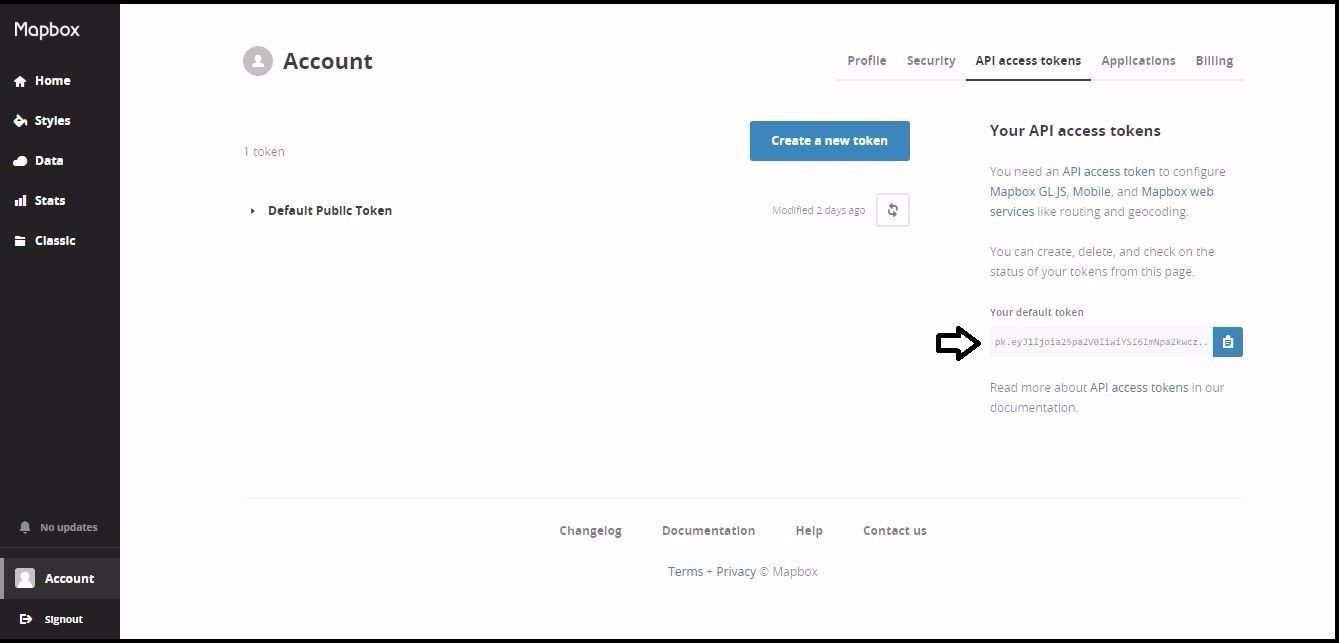The width and height of the screenshot is (1339, 643).
Task: Open the Billing tab
Action: (x=1214, y=61)
